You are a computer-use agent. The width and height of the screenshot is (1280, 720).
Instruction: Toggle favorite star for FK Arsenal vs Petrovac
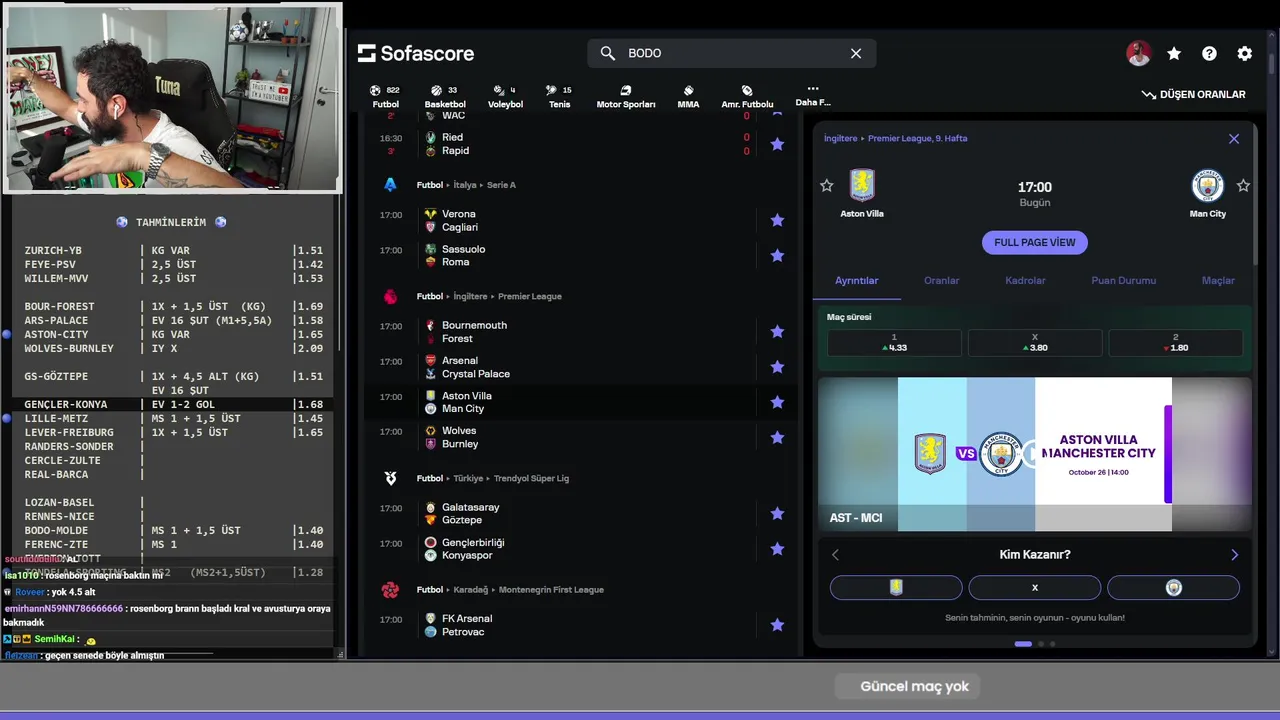click(777, 625)
